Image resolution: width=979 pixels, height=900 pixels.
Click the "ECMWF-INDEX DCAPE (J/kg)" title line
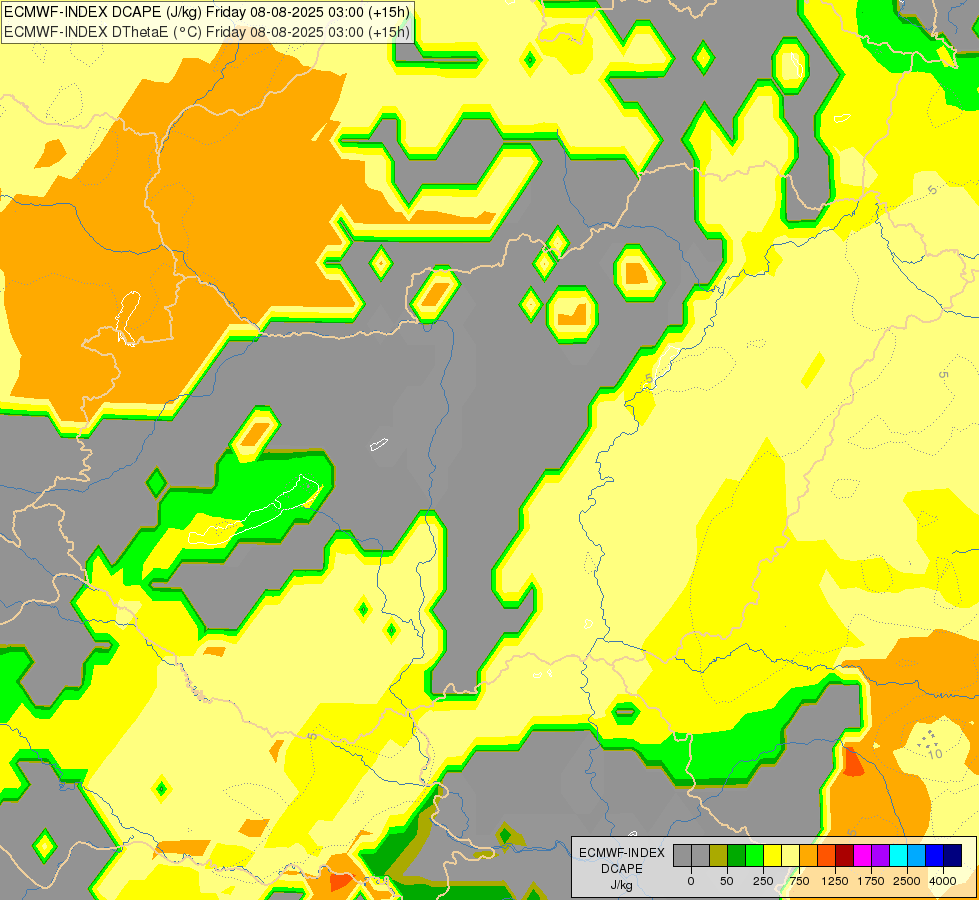tap(207, 12)
